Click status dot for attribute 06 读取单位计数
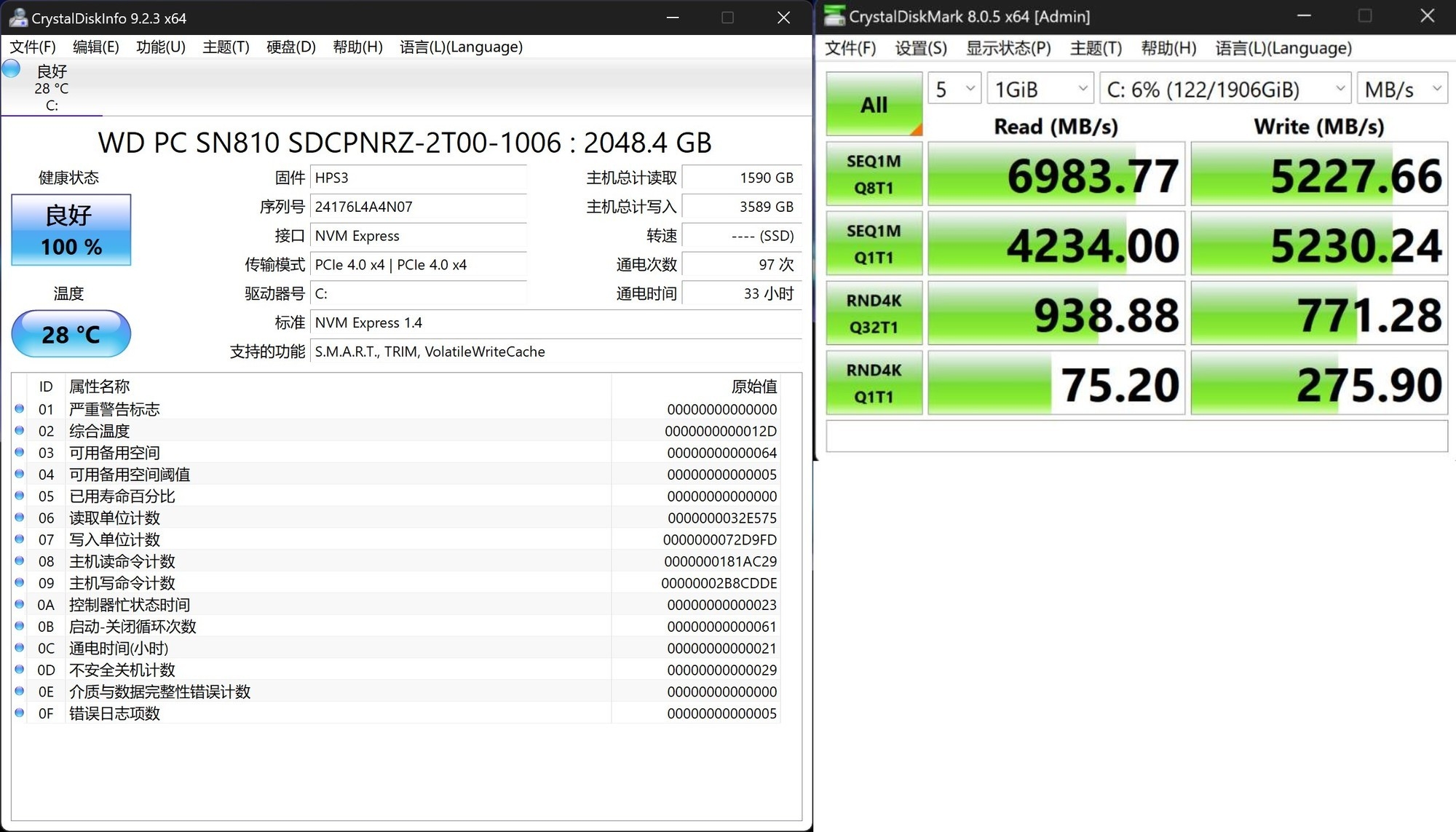Viewport: 1456px width, 832px height. coord(20,518)
